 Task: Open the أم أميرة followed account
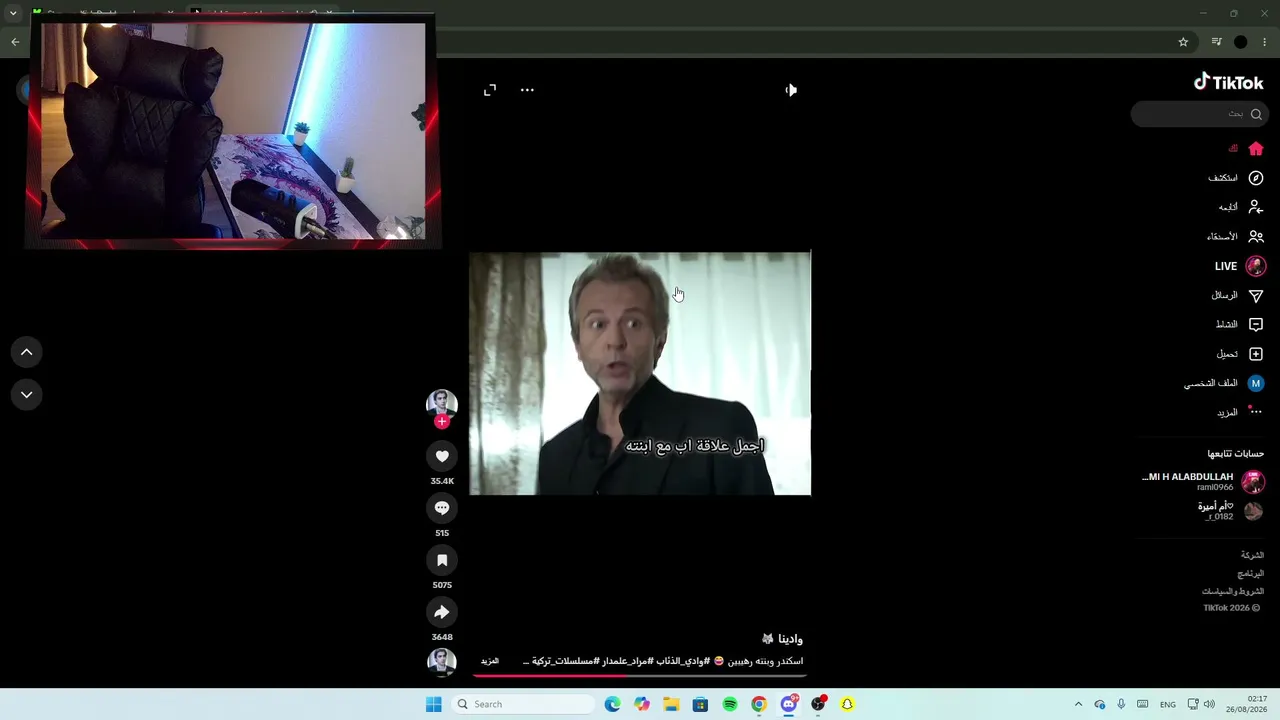(1230, 511)
